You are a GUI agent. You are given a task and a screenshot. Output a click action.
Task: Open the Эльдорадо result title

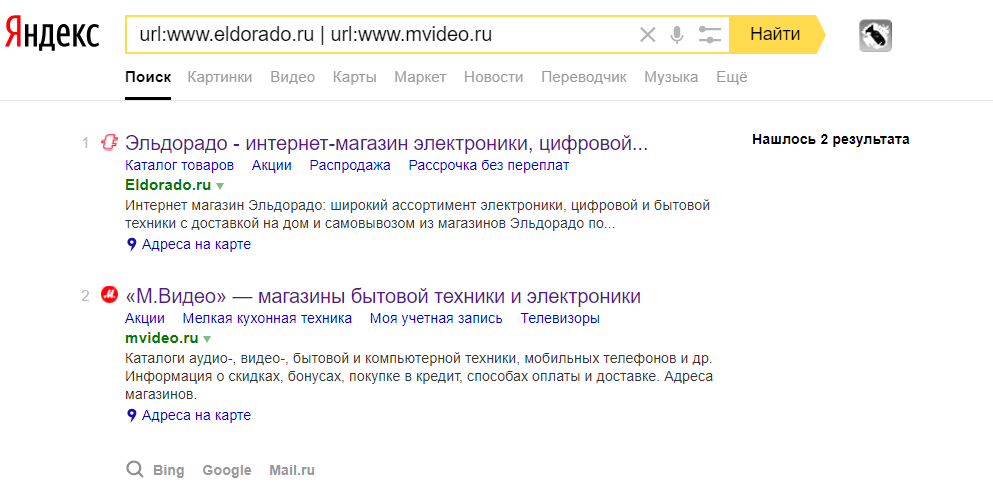(x=386, y=143)
